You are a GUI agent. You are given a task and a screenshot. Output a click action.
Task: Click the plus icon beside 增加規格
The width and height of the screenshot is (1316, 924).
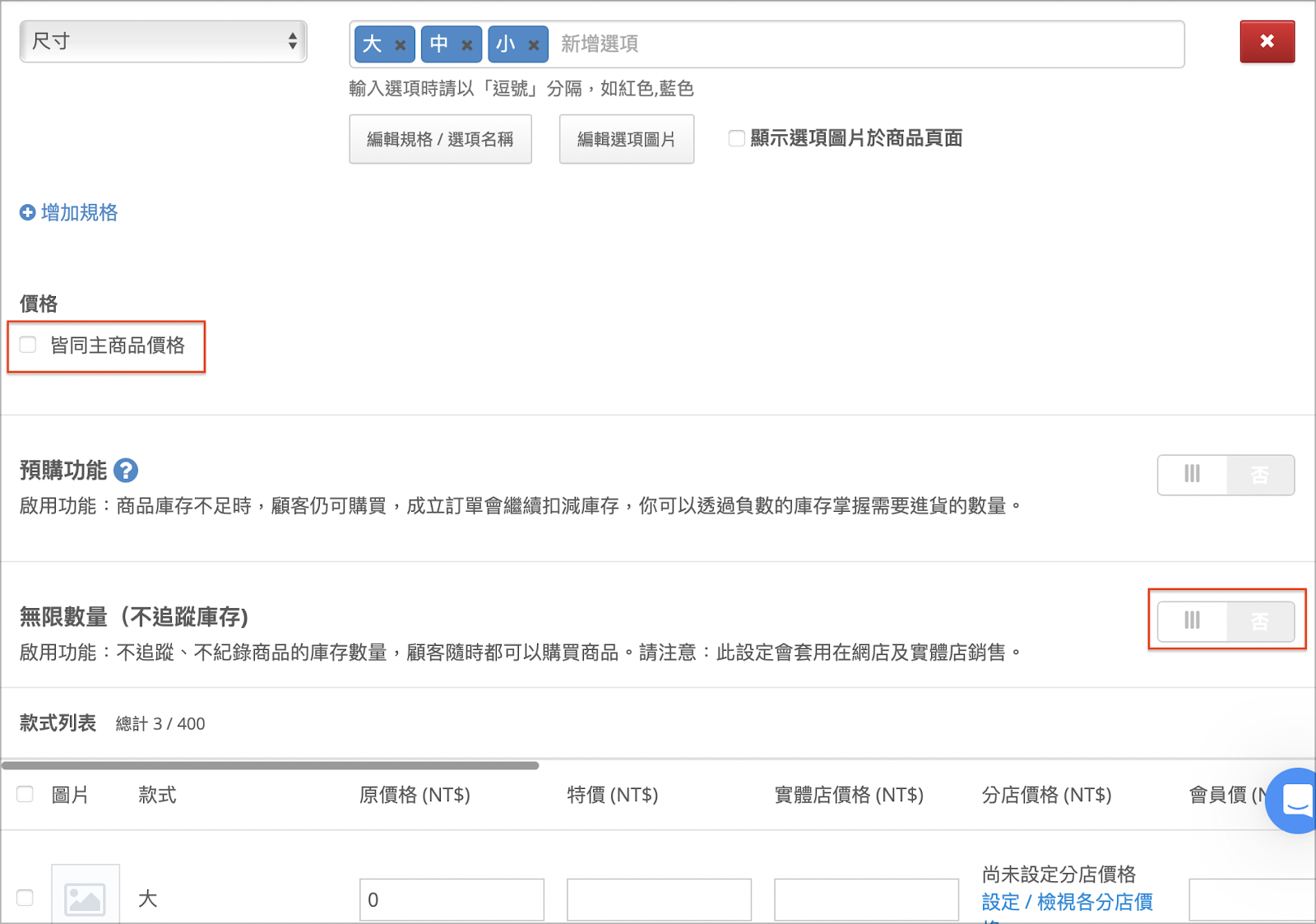coord(27,212)
